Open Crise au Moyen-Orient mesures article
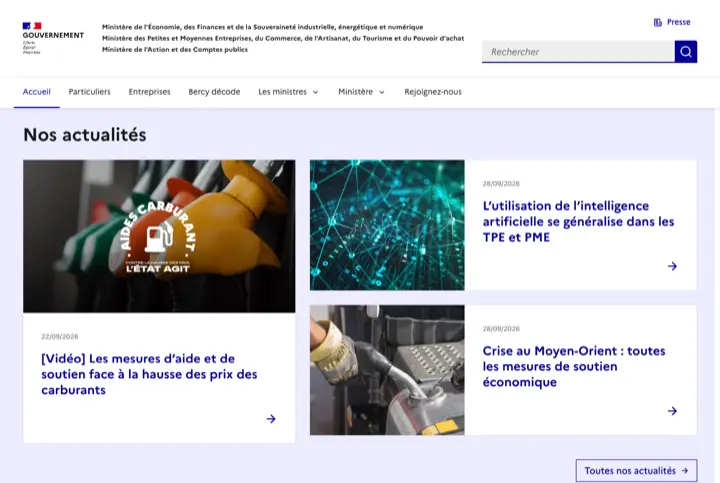720x483 pixels. [574, 366]
